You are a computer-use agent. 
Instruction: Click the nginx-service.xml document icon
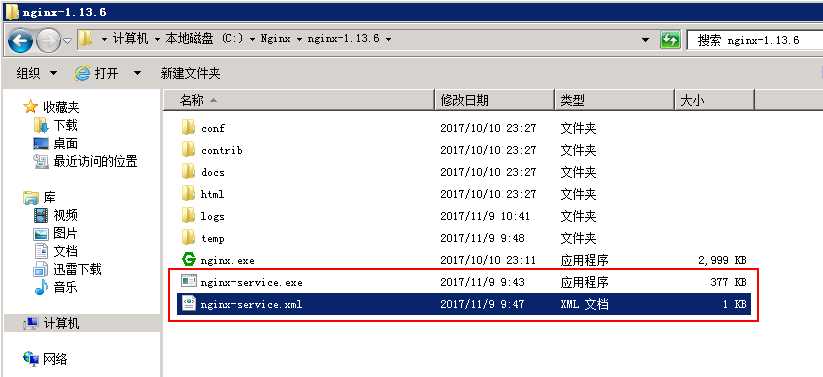(188, 303)
